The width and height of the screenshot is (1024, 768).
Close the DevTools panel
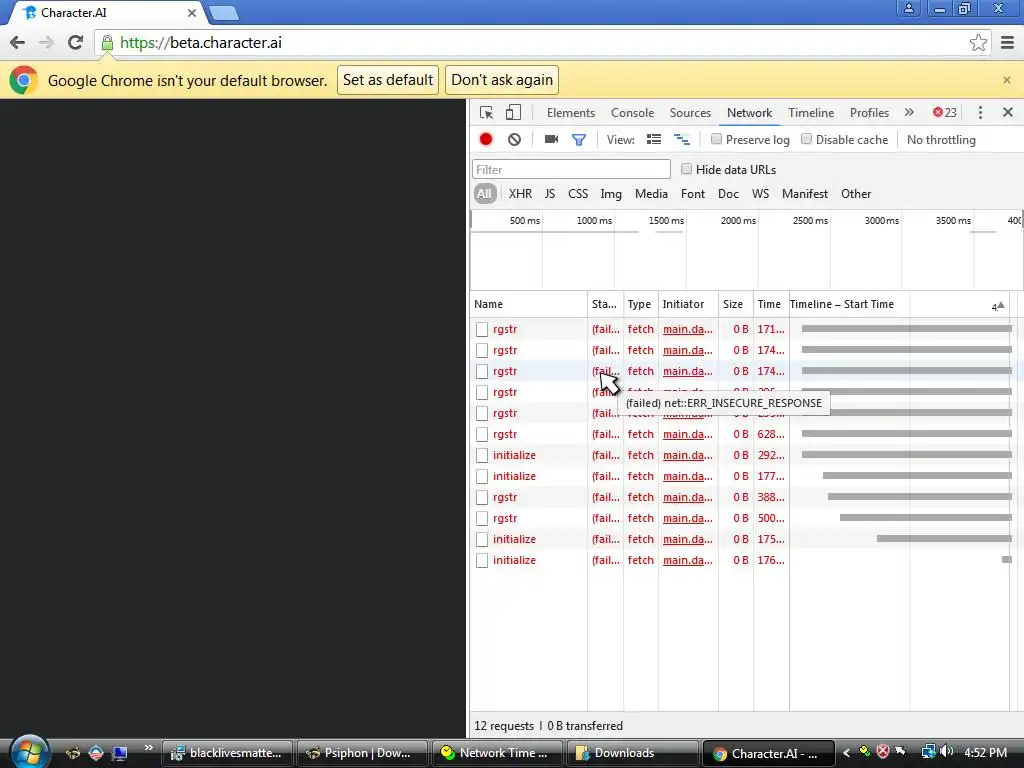(x=1008, y=112)
